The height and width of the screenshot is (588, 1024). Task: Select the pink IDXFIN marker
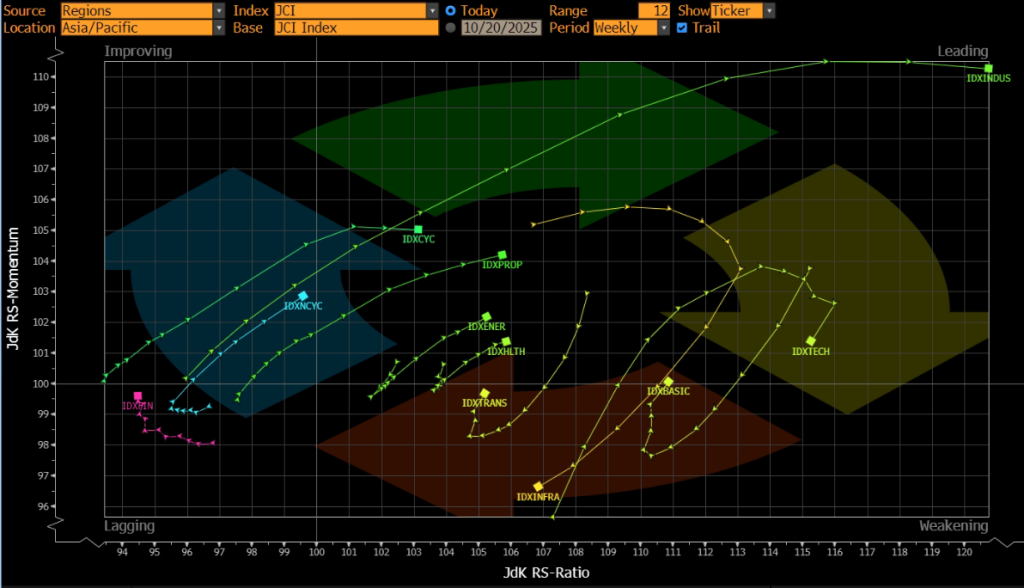(x=138, y=396)
